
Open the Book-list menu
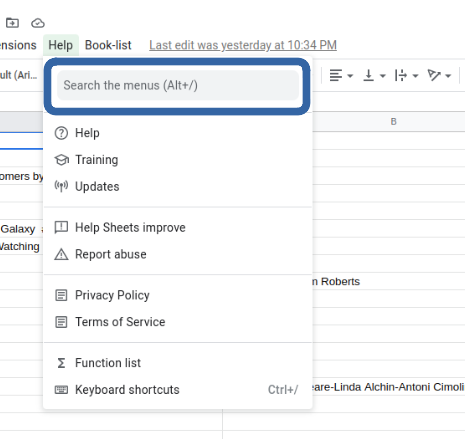click(108, 45)
